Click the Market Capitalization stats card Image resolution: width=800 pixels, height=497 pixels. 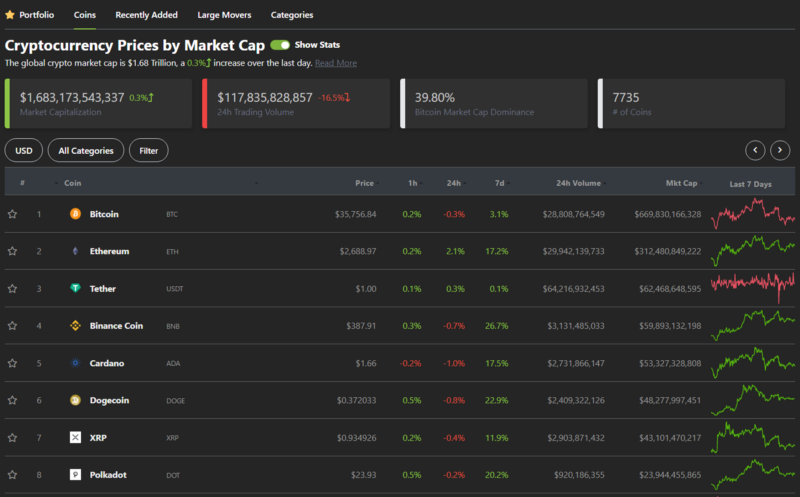click(x=98, y=103)
